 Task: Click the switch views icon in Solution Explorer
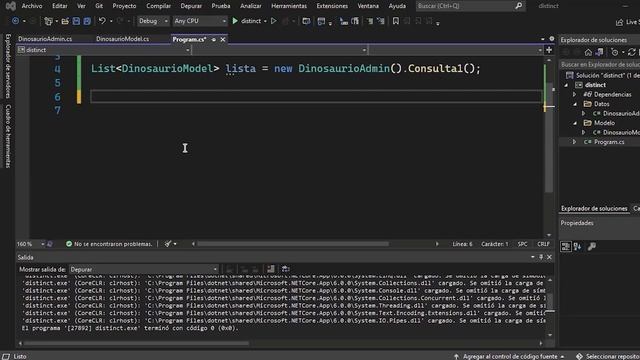(x=599, y=52)
